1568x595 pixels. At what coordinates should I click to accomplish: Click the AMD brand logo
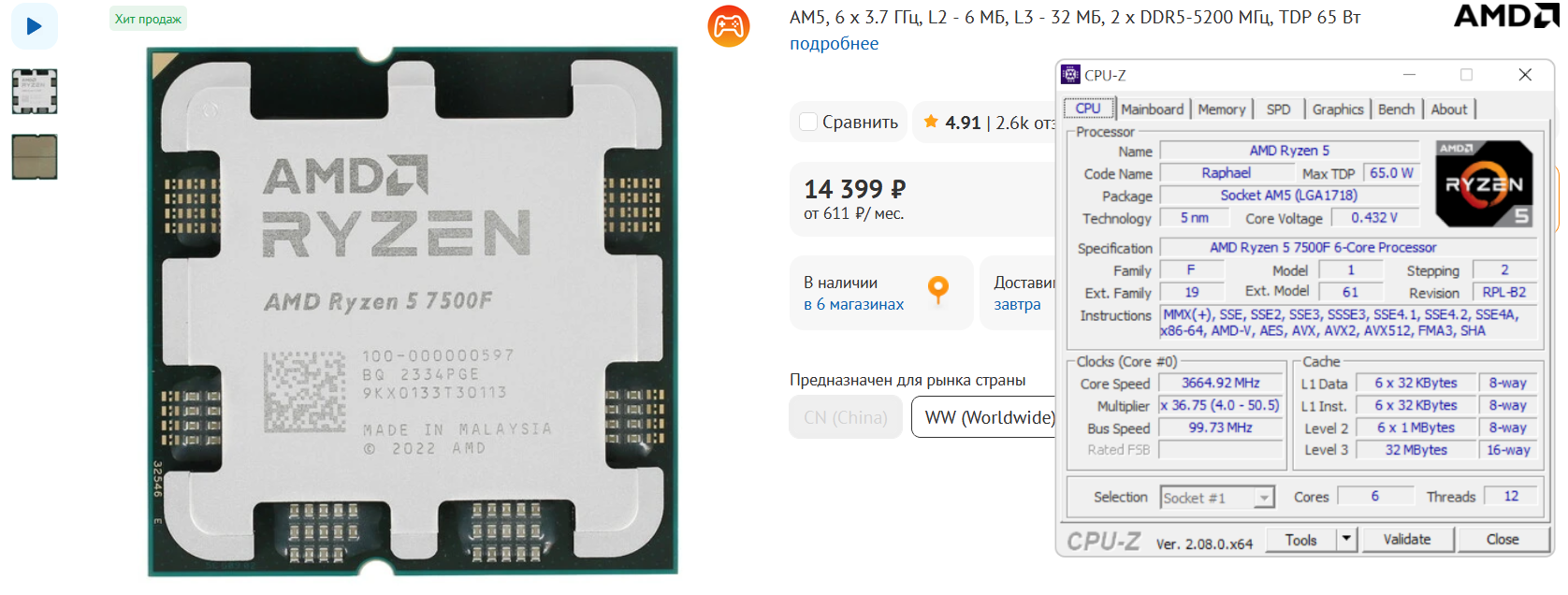pos(1505,16)
